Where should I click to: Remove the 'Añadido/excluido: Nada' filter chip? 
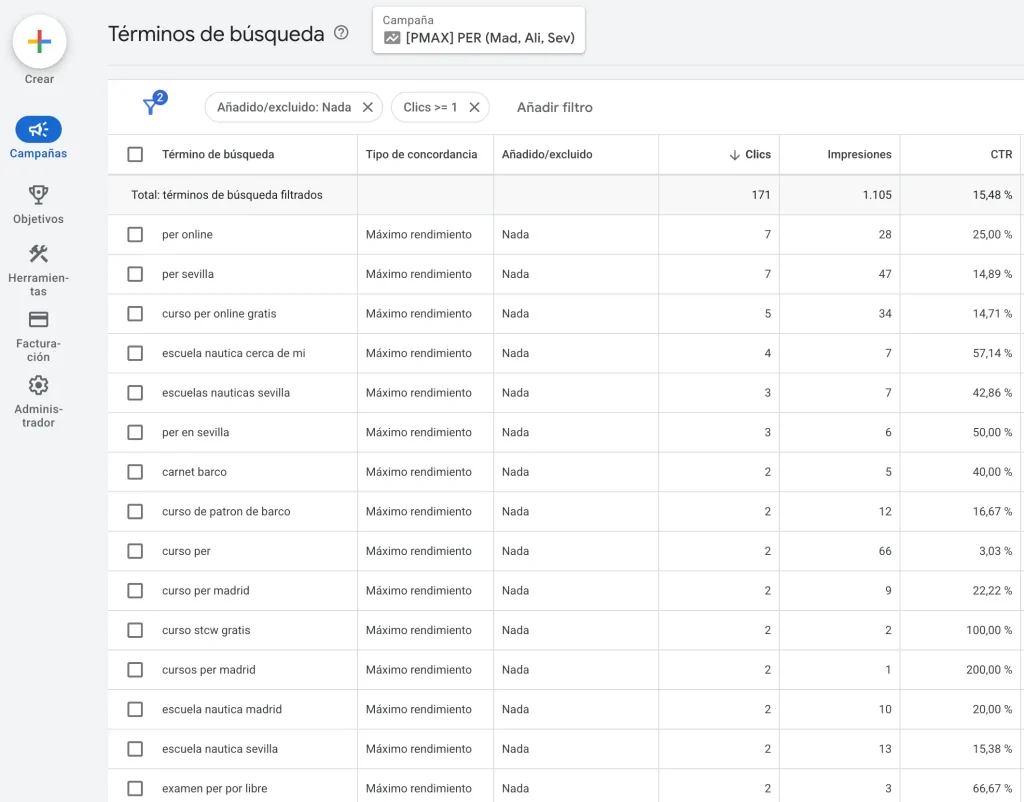click(x=367, y=107)
